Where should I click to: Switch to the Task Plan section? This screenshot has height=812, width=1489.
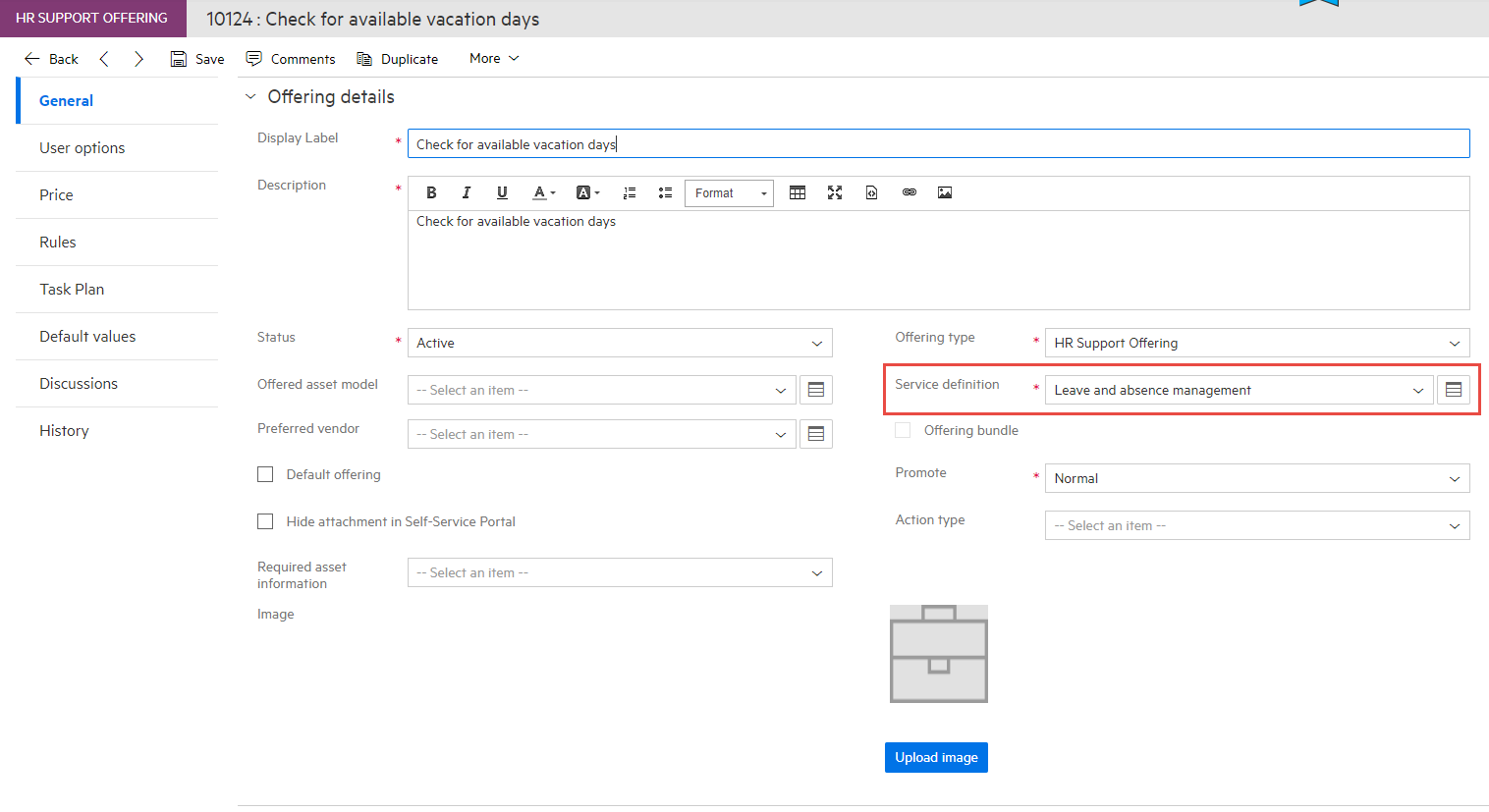[71, 289]
